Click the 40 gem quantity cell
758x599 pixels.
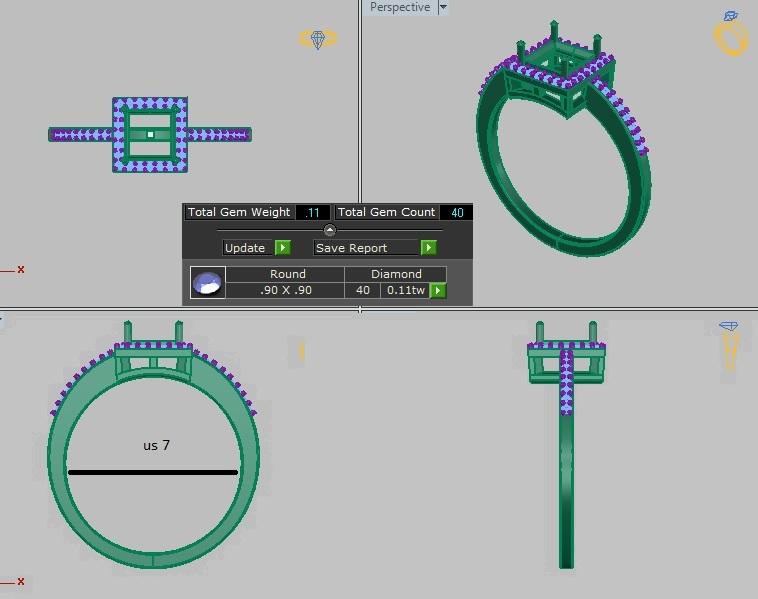[x=363, y=290]
